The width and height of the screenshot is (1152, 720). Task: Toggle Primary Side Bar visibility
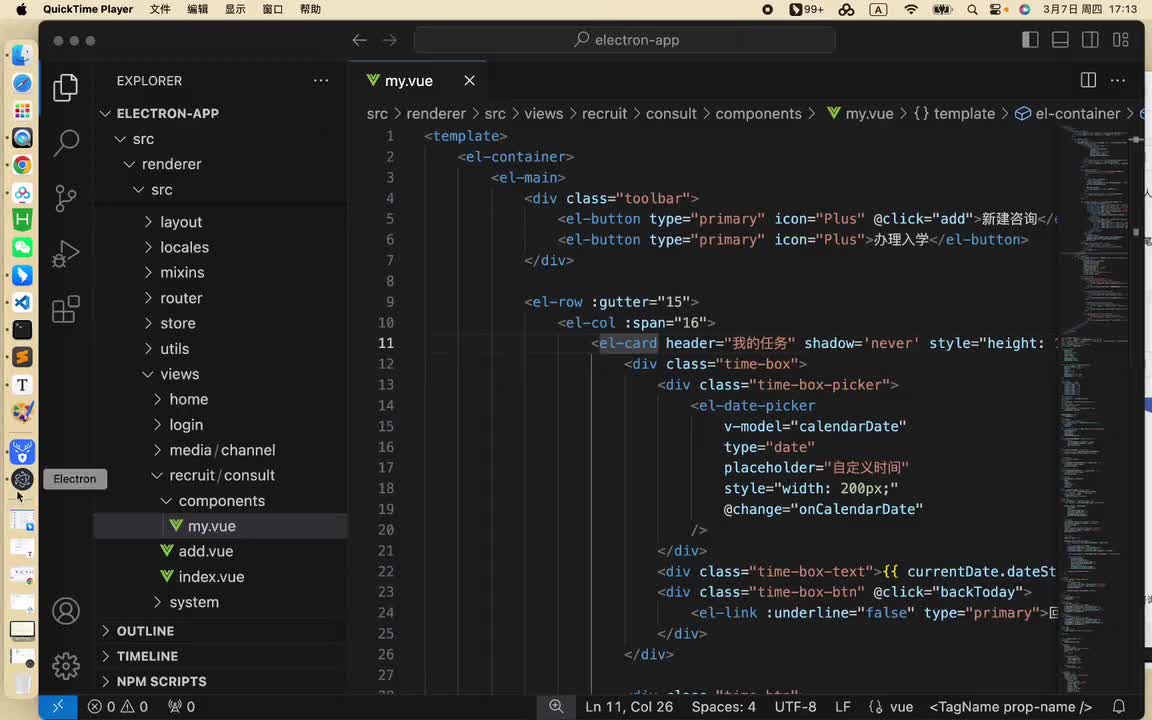click(1030, 40)
